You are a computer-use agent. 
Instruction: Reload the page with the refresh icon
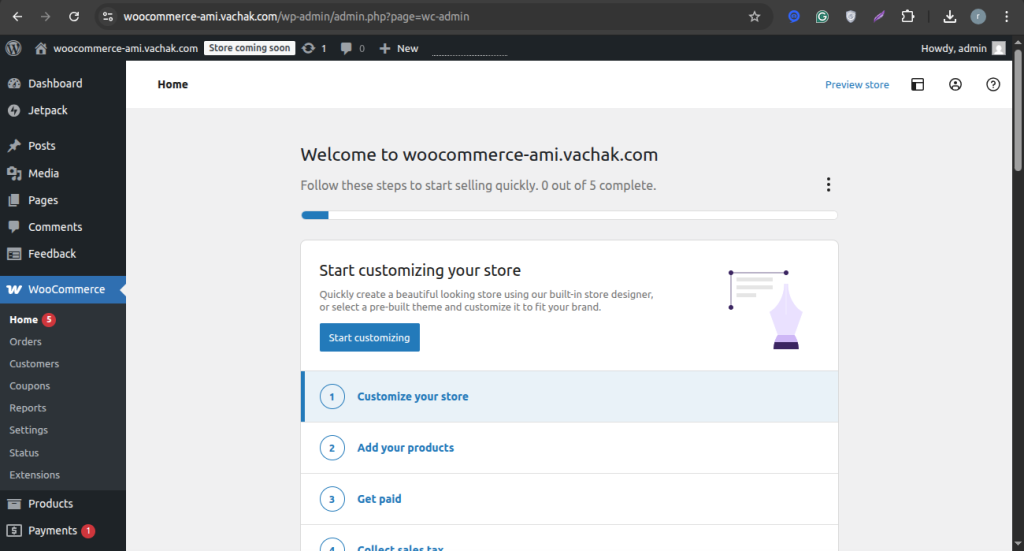tap(74, 16)
